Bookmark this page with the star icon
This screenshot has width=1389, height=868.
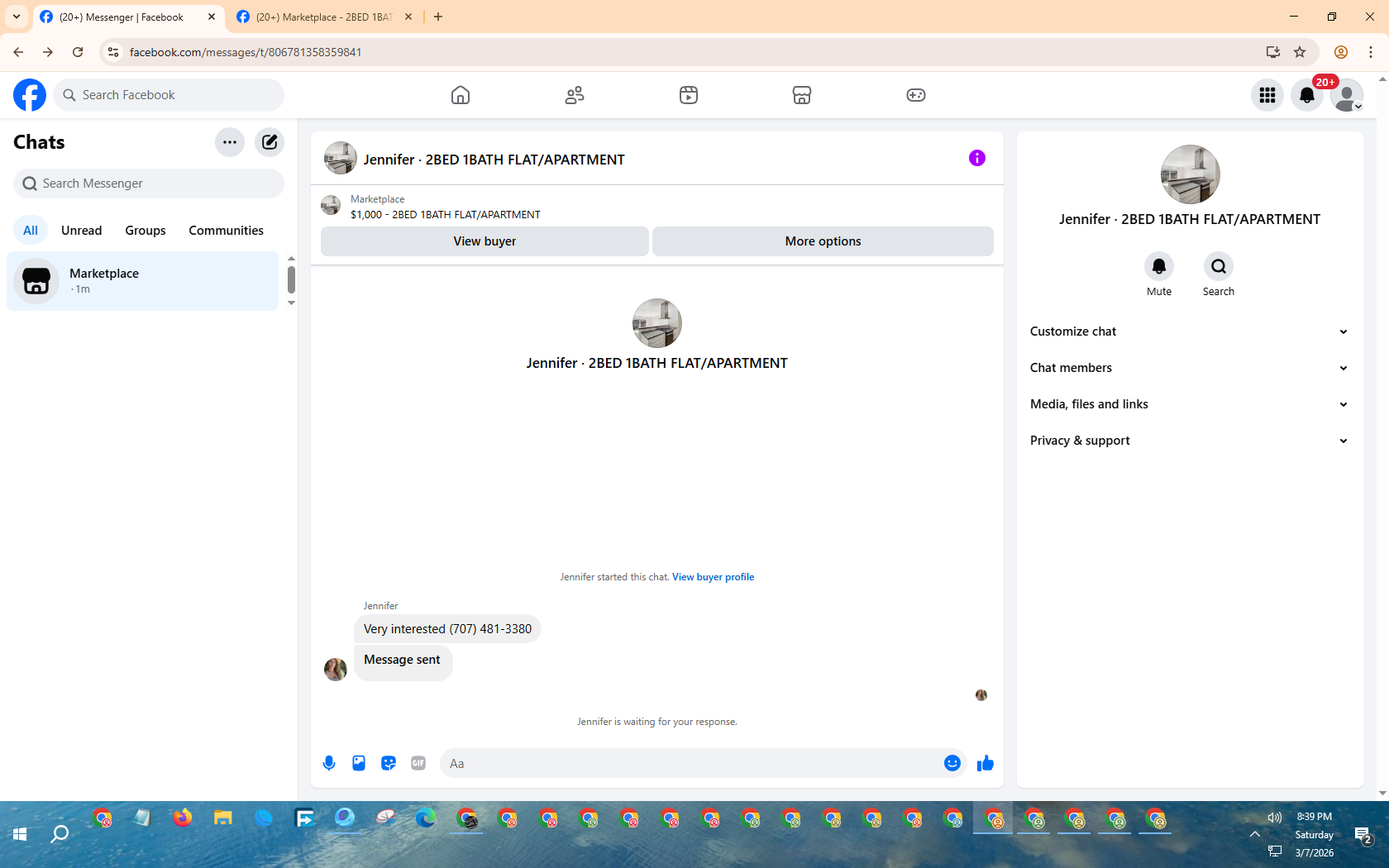click(x=1300, y=52)
